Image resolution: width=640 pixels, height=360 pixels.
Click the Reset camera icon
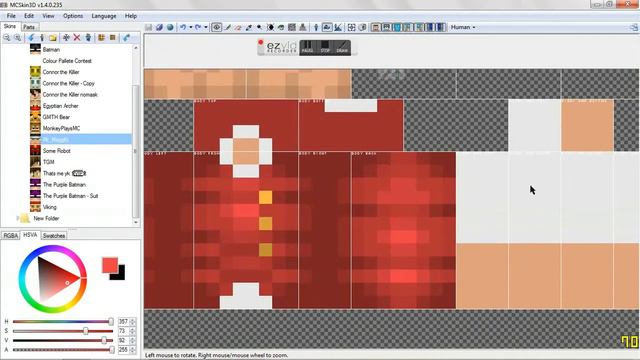coord(351,27)
